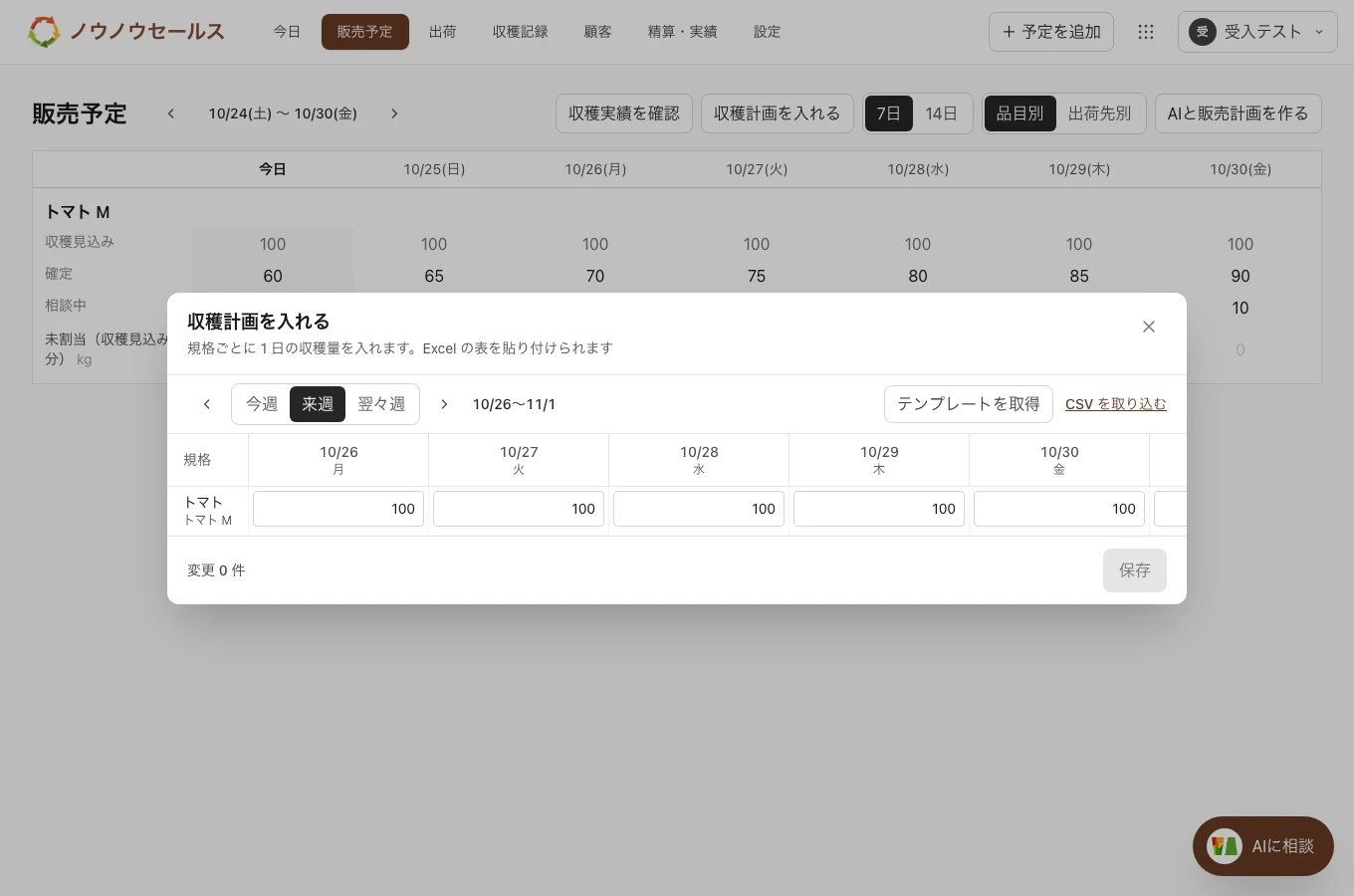
Task: Open the apps grid menu icon
Action: [1146, 32]
